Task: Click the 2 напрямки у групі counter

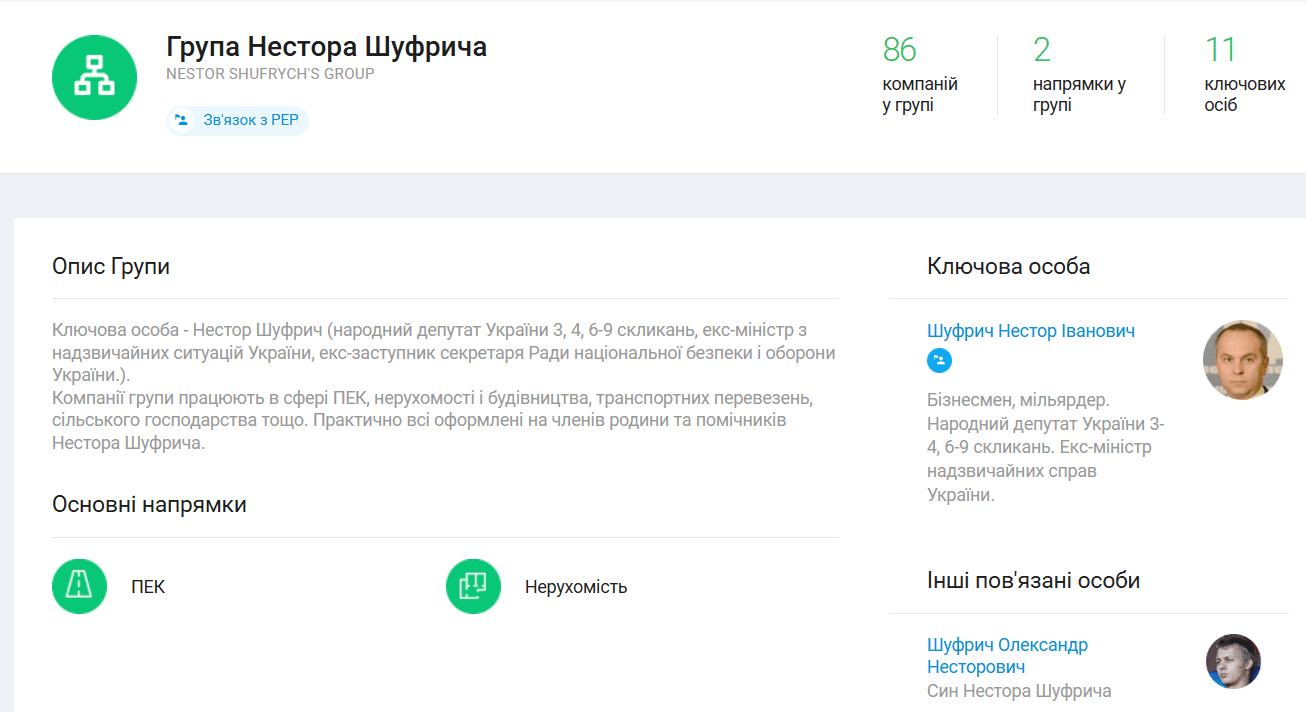Action: [1078, 75]
